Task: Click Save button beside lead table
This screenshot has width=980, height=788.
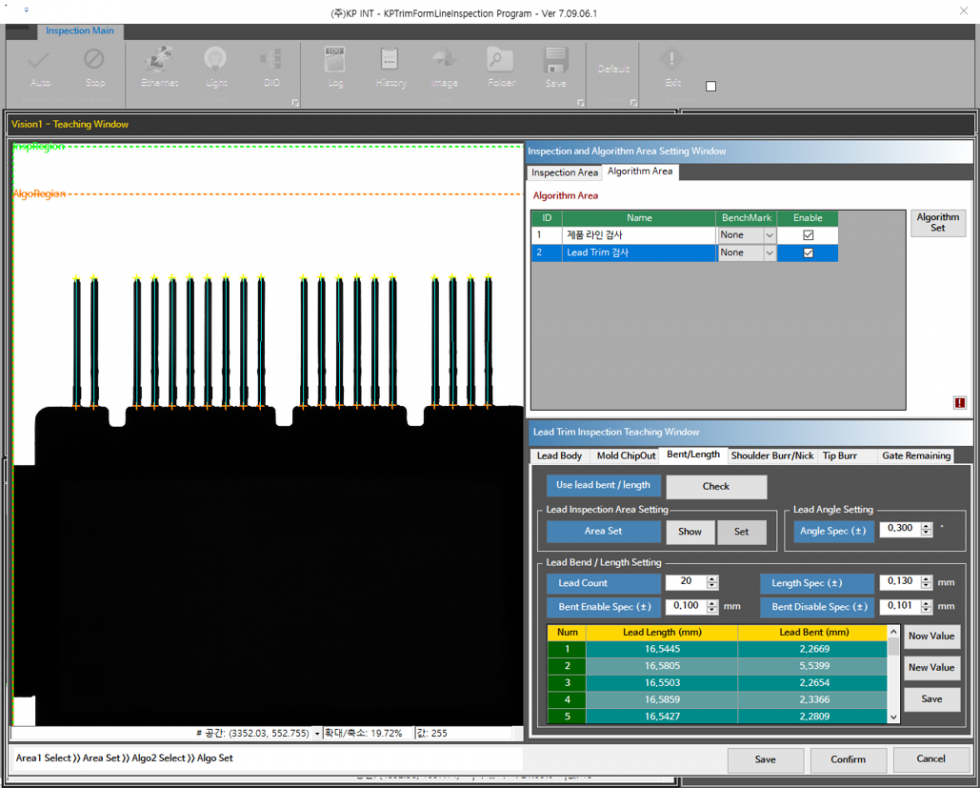Action: tap(931, 699)
